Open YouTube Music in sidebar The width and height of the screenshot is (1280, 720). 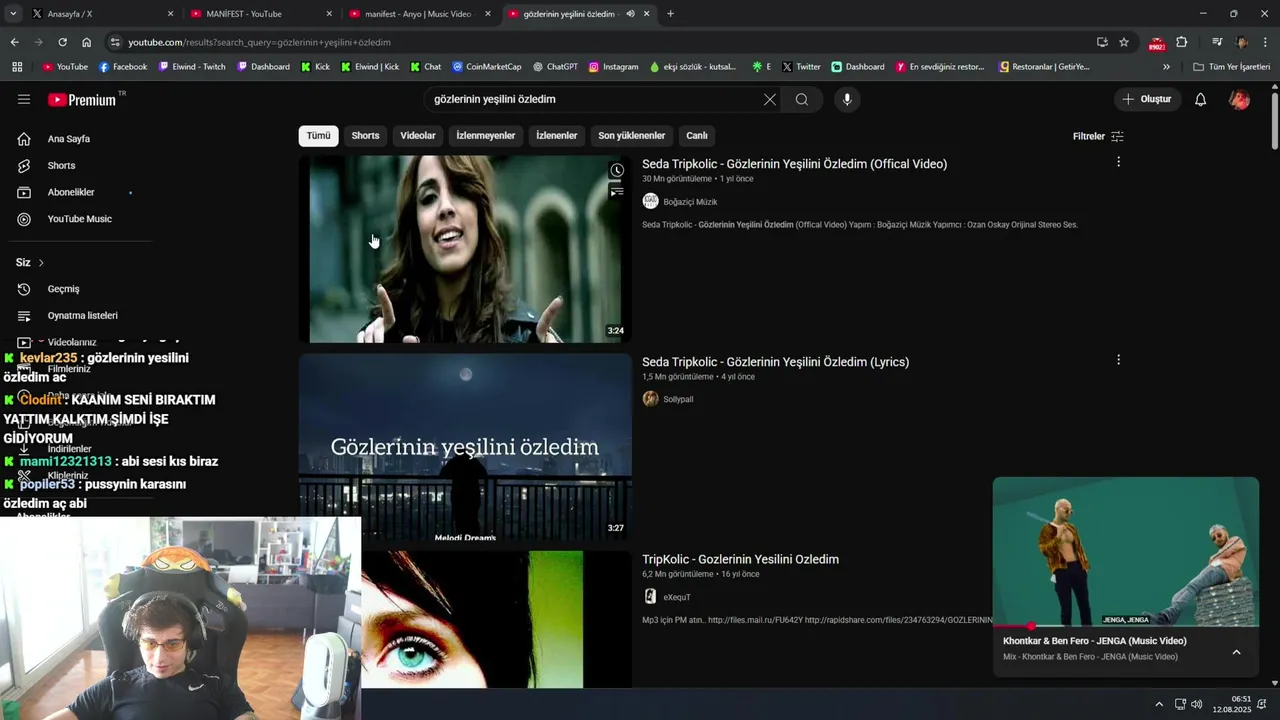pyautogui.click(x=79, y=219)
